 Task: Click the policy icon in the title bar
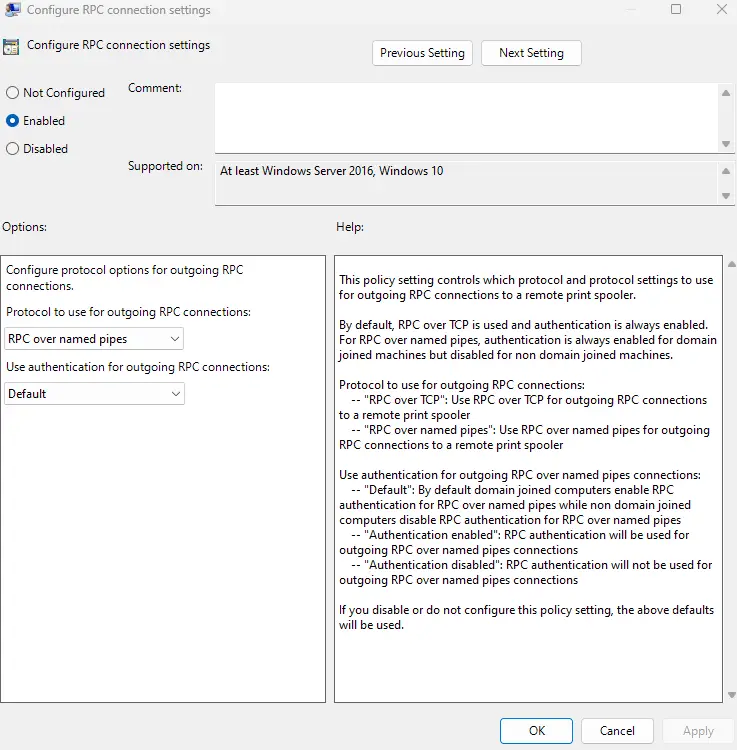coord(12,10)
